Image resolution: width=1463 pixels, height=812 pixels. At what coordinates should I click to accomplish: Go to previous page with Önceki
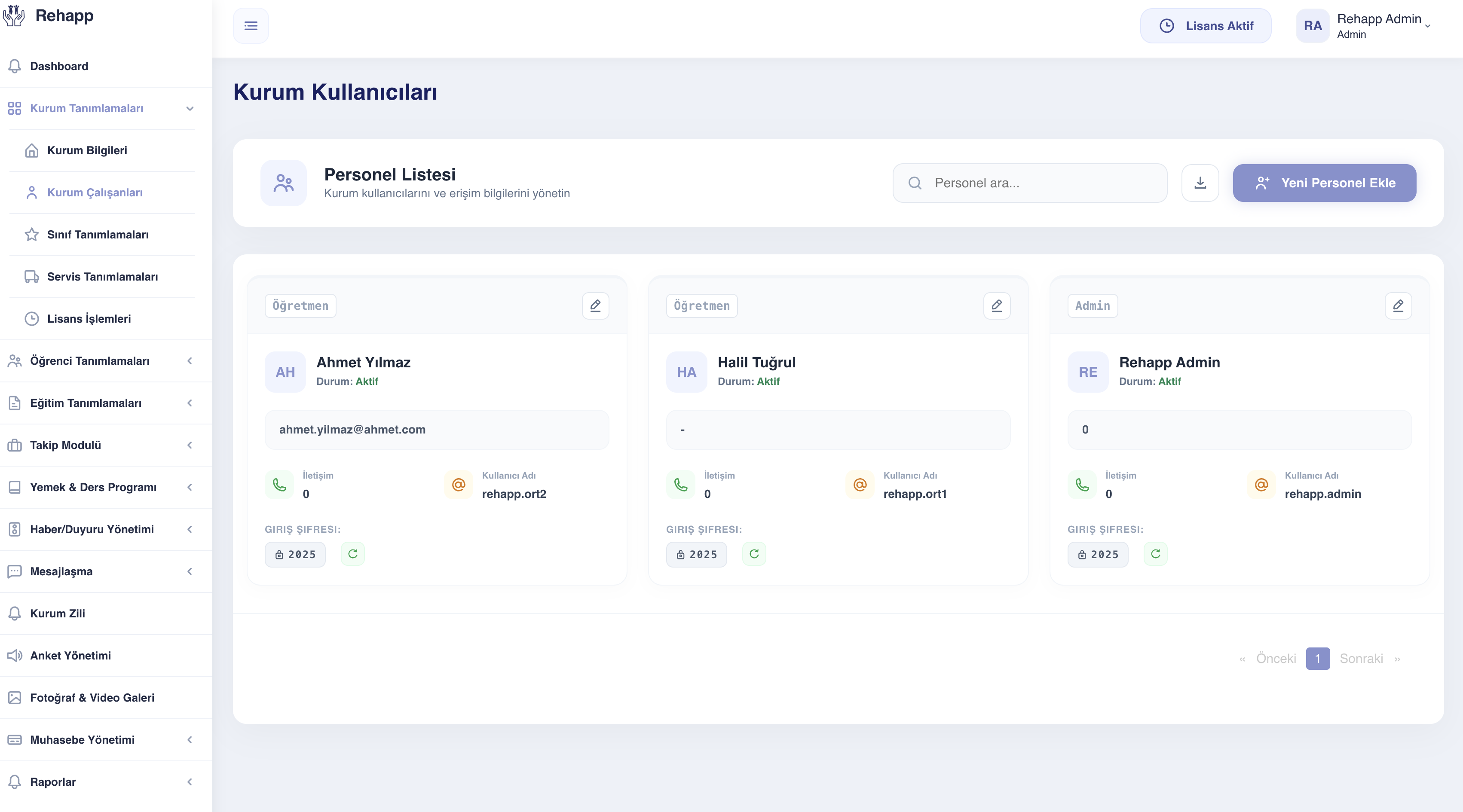(x=1276, y=659)
